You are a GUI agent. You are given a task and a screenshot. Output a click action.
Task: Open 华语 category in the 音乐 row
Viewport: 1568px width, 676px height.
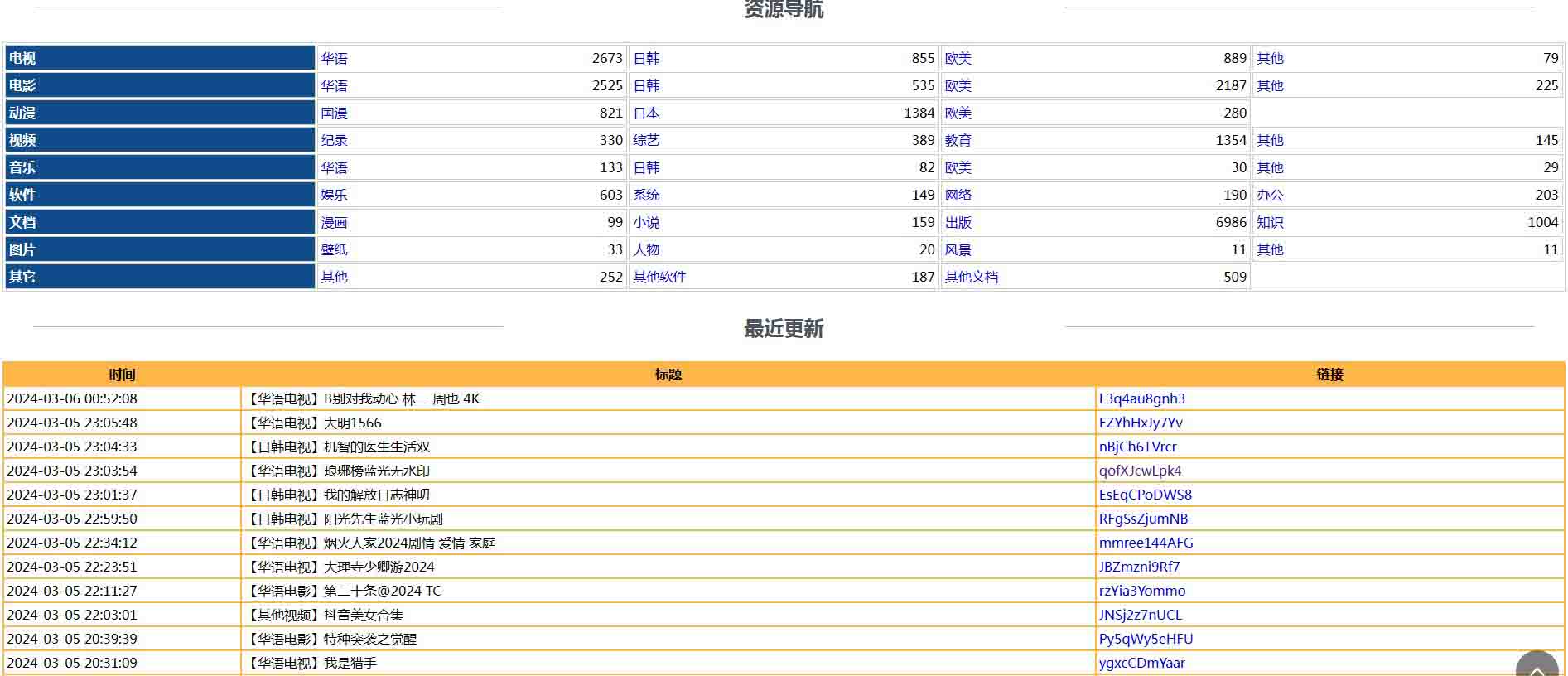pyautogui.click(x=334, y=167)
